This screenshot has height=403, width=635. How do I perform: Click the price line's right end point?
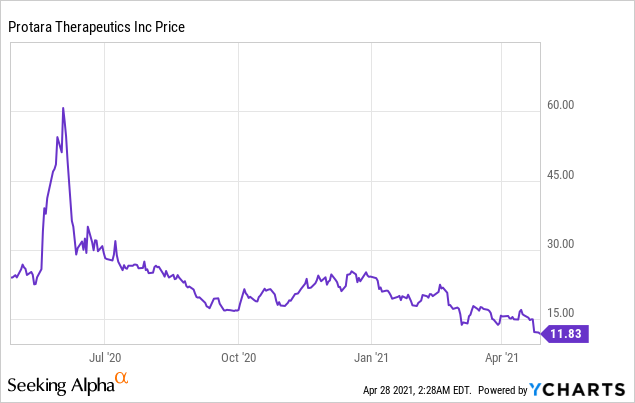(x=541, y=334)
